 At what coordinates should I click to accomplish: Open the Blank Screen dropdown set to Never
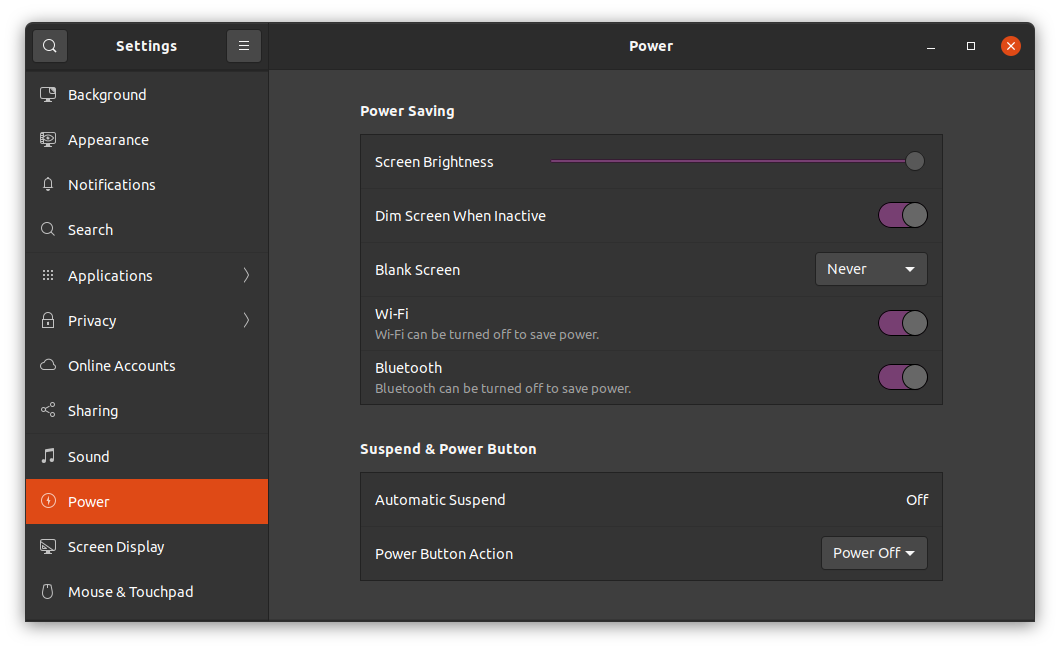pos(871,270)
